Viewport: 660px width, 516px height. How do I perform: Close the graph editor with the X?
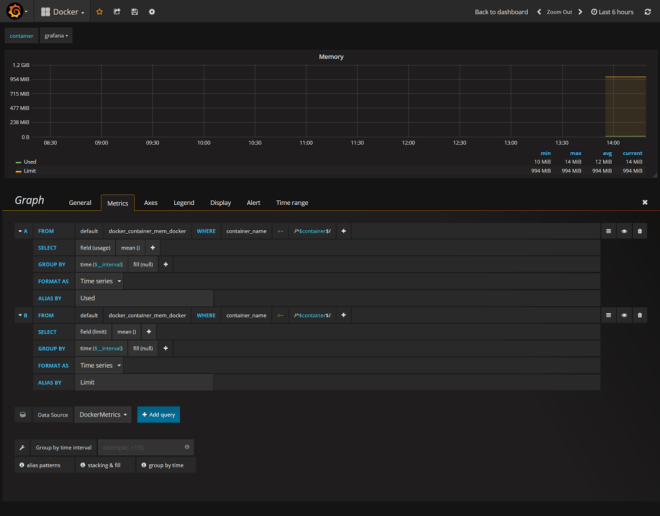click(644, 202)
